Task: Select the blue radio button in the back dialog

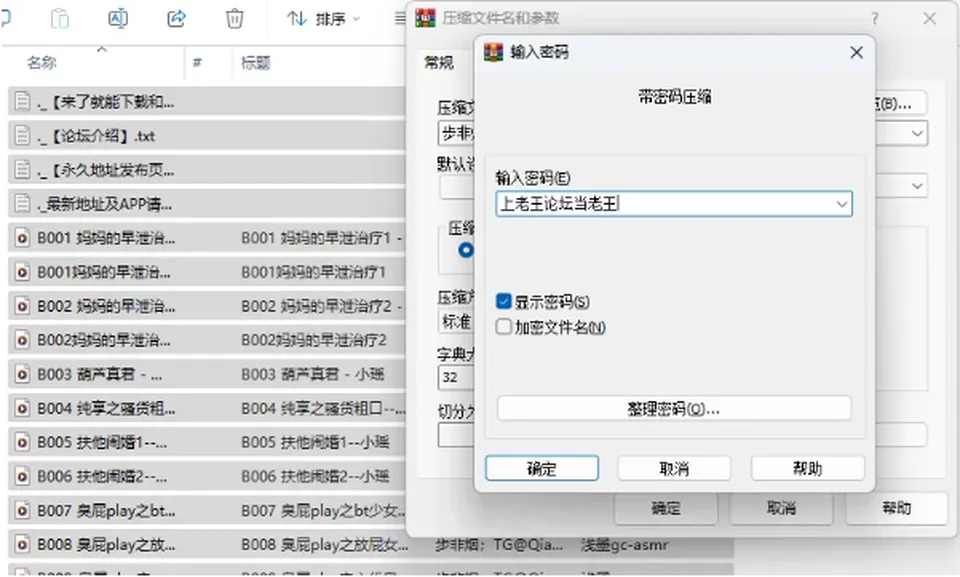Action: 466,250
